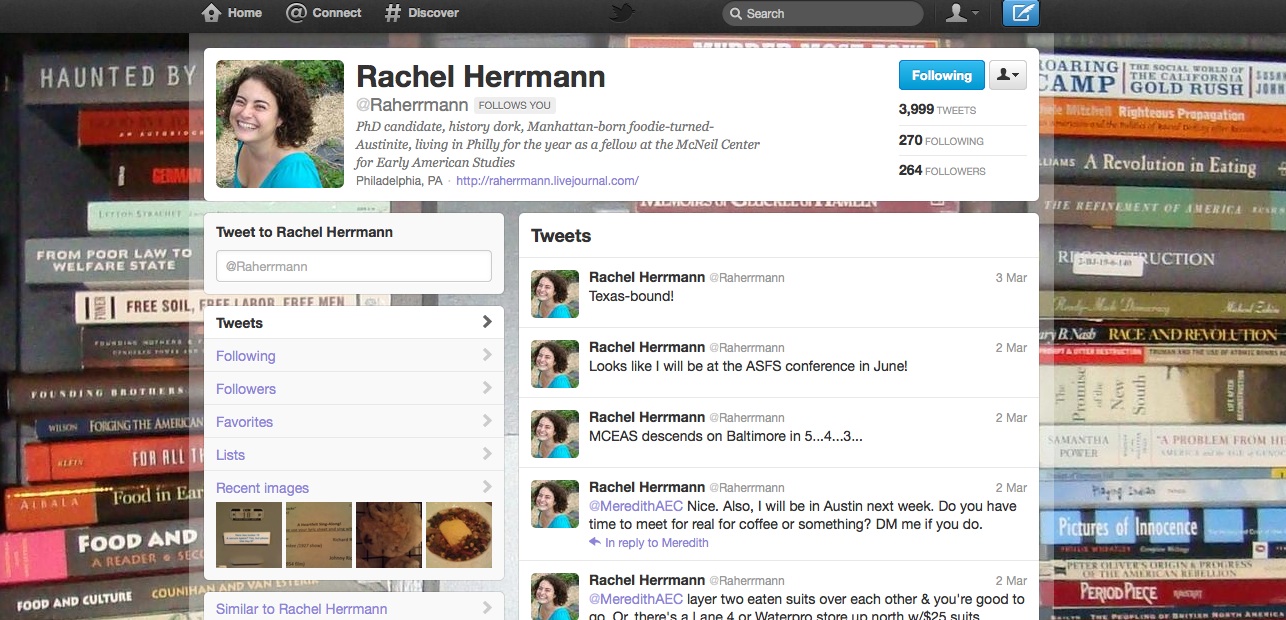Viewport: 1286px width, 620px height.
Task: Open the account profile menu in the top bar
Action: [x=962, y=13]
